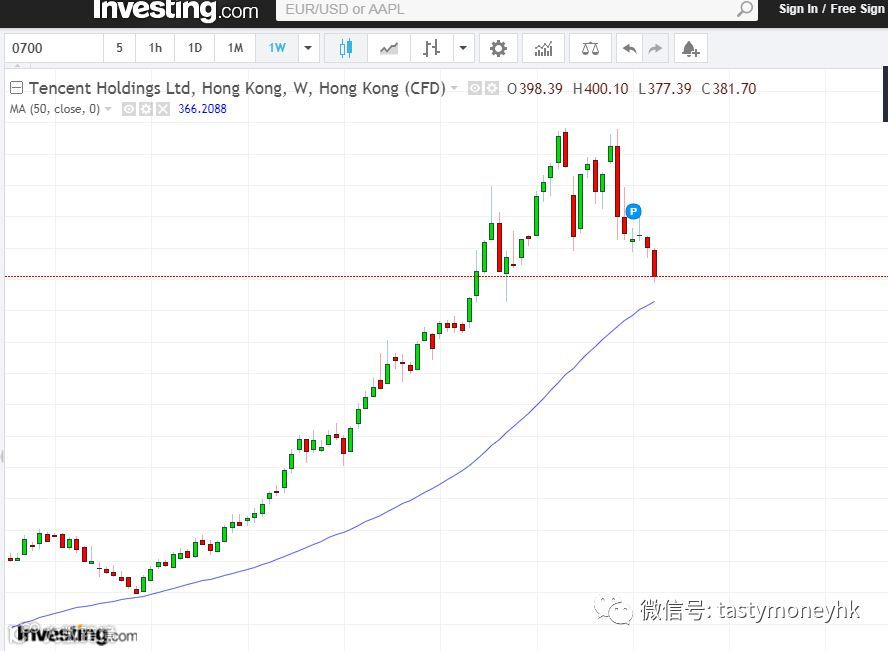
Task: Open the MA (50, close, 0) dropdown arrow
Action: click(108, 109)
